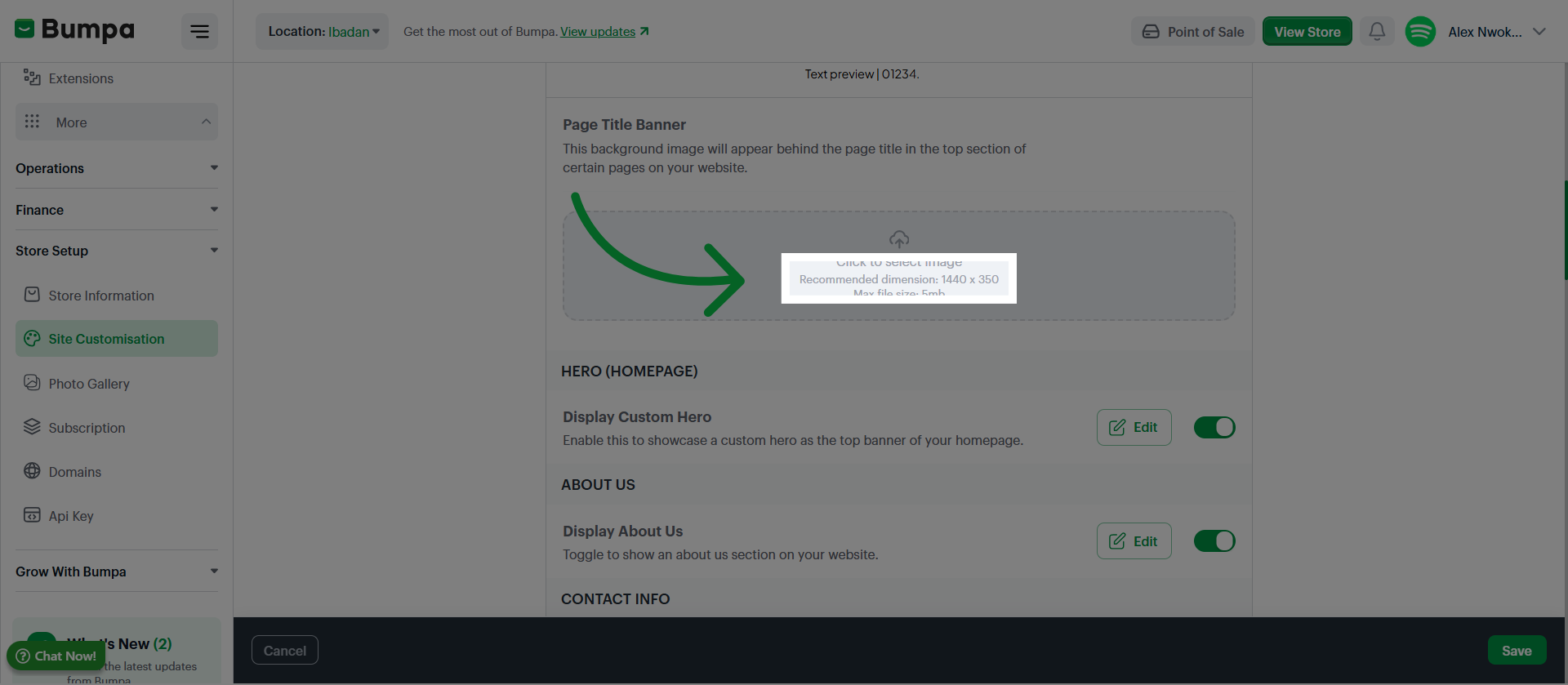Click the View Store button
1568x685 pixels.
click(x=1307, y=31)
